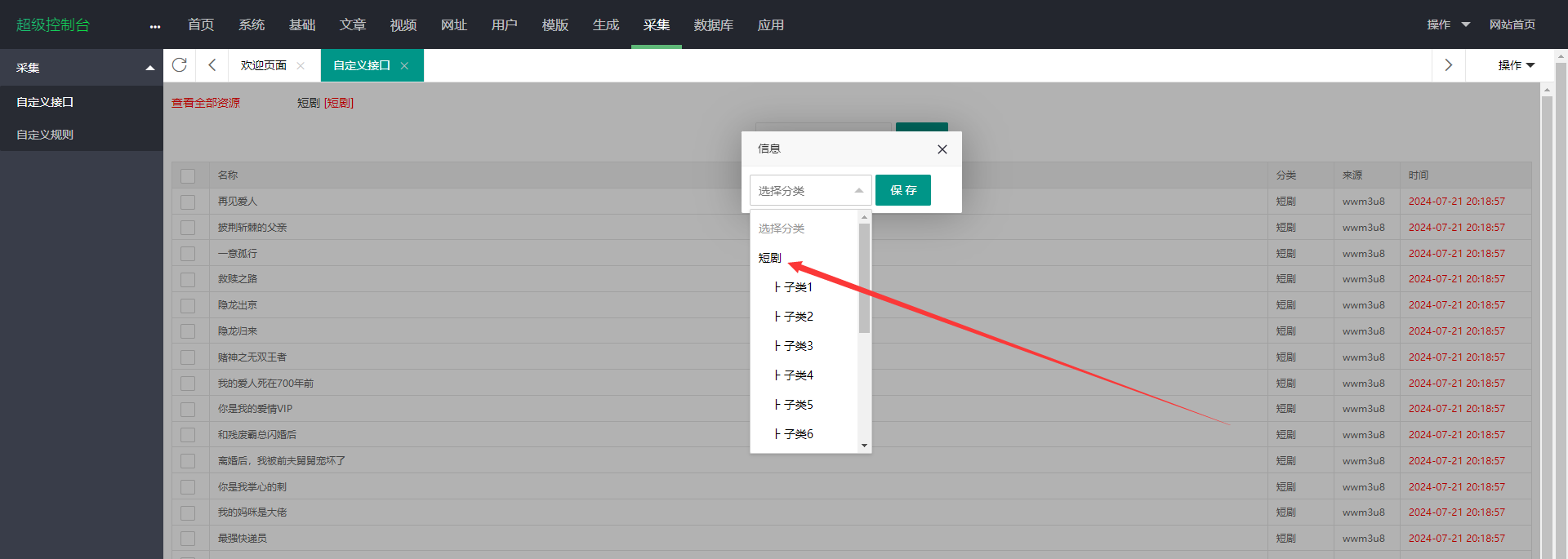Tick the checkbox for 再见爱人
The width and height of the screenshot is (1568, 559).
[188, 202]
